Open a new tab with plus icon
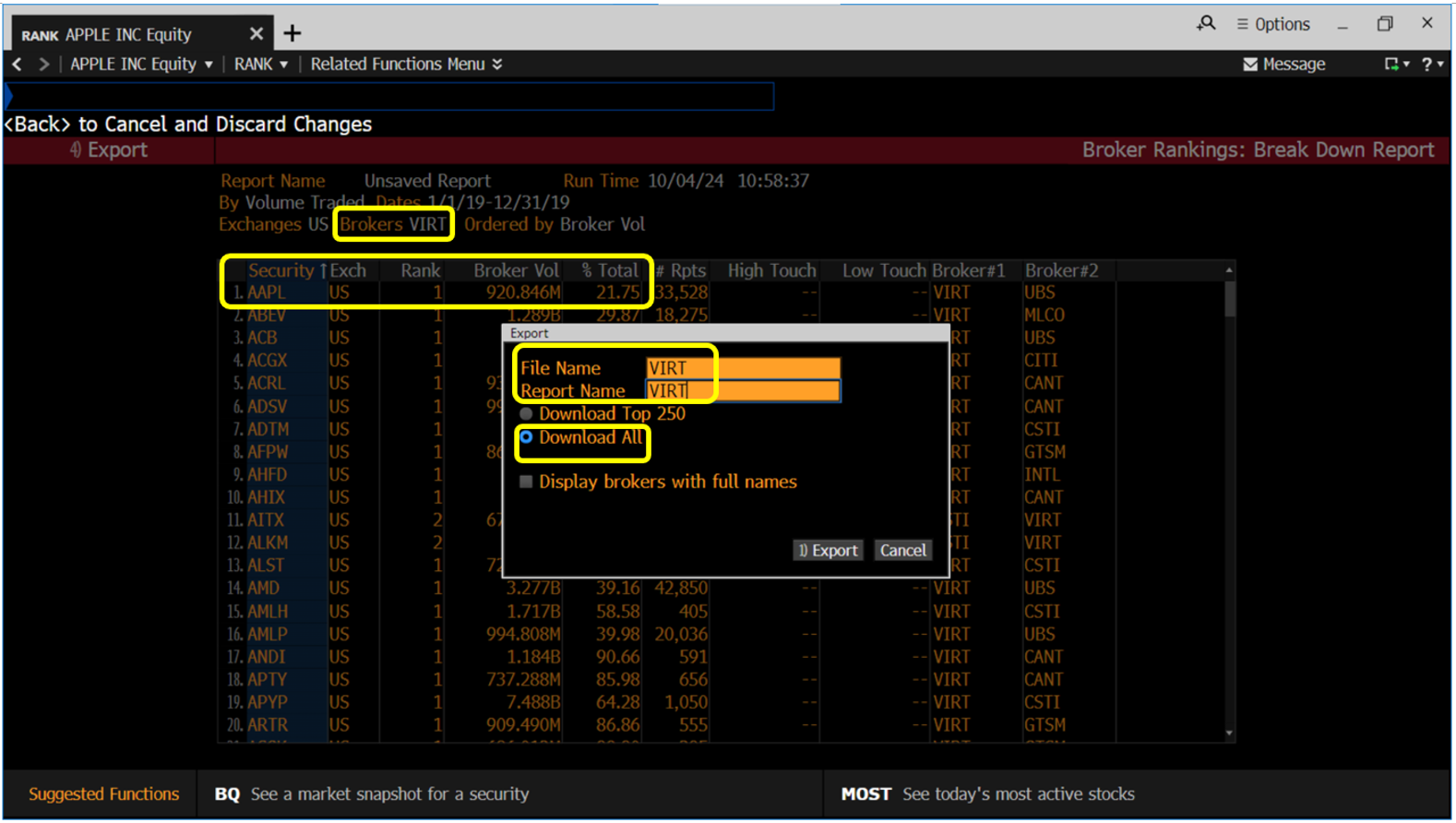1456x823 pixels. pyautogui.click(x=292, y=34)
